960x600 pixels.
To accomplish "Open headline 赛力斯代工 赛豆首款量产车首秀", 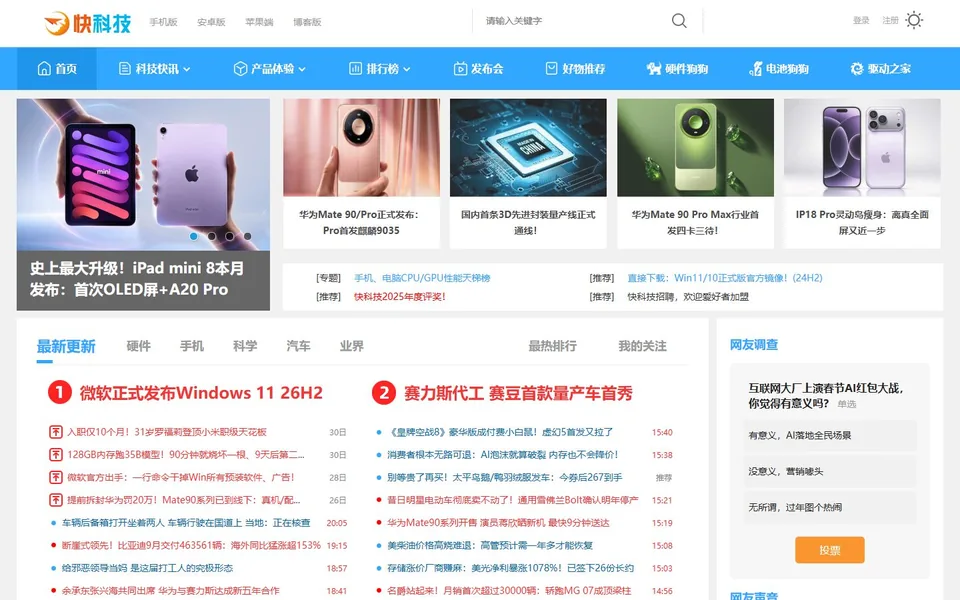I will click(x=518, y=393).
